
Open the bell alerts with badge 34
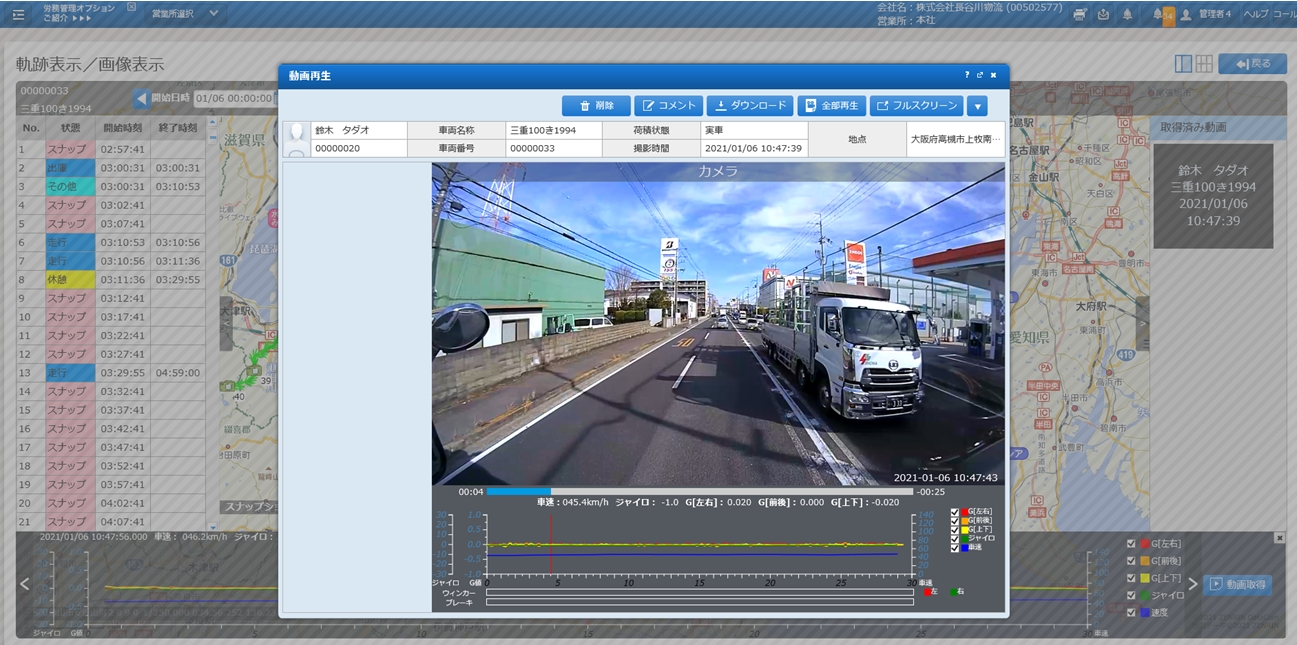click(1162, 15)
